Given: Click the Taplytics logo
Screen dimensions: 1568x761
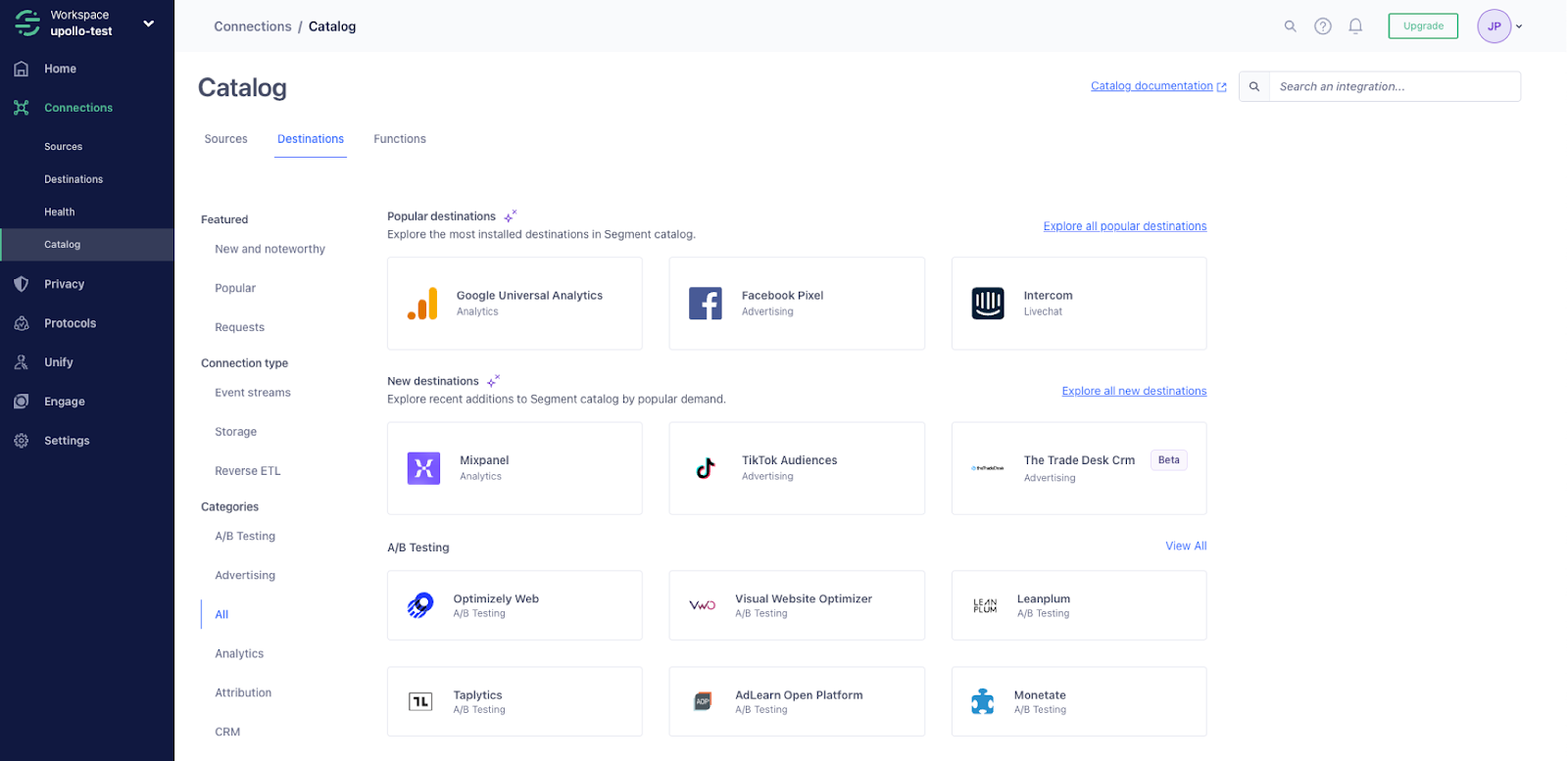Looking at the screenshot, I should click(x=420, y=701).
